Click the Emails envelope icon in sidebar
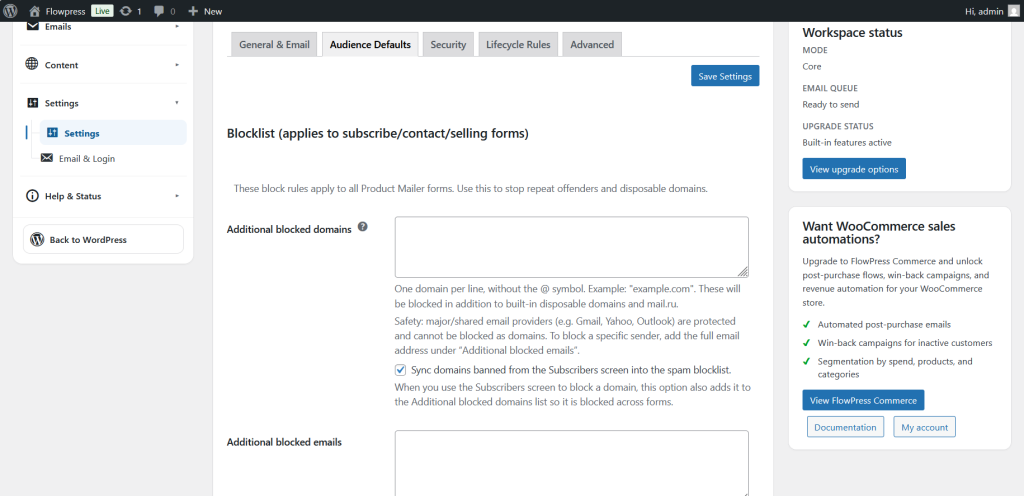 click(32, 27)
